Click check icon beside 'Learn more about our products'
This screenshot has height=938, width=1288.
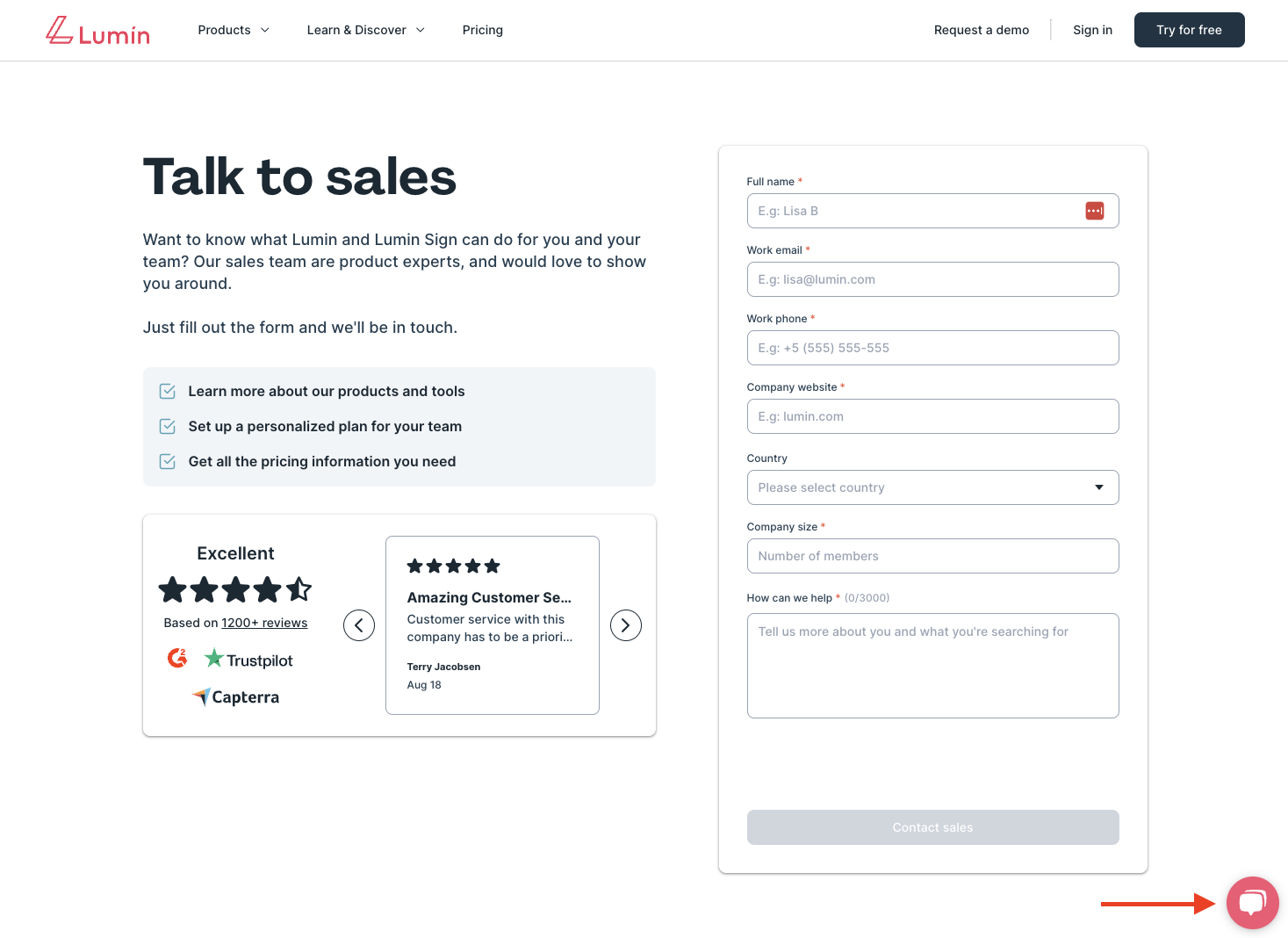click(x=167, y=392)
